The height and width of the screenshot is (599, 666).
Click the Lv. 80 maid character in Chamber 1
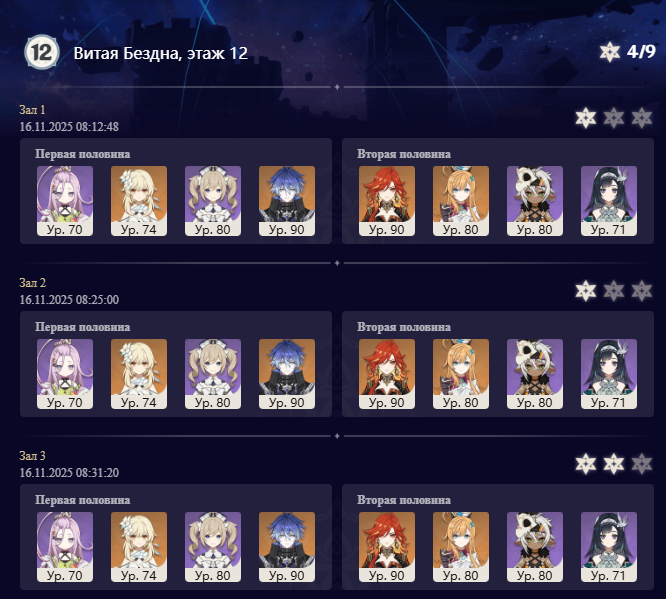coord(213,201)
